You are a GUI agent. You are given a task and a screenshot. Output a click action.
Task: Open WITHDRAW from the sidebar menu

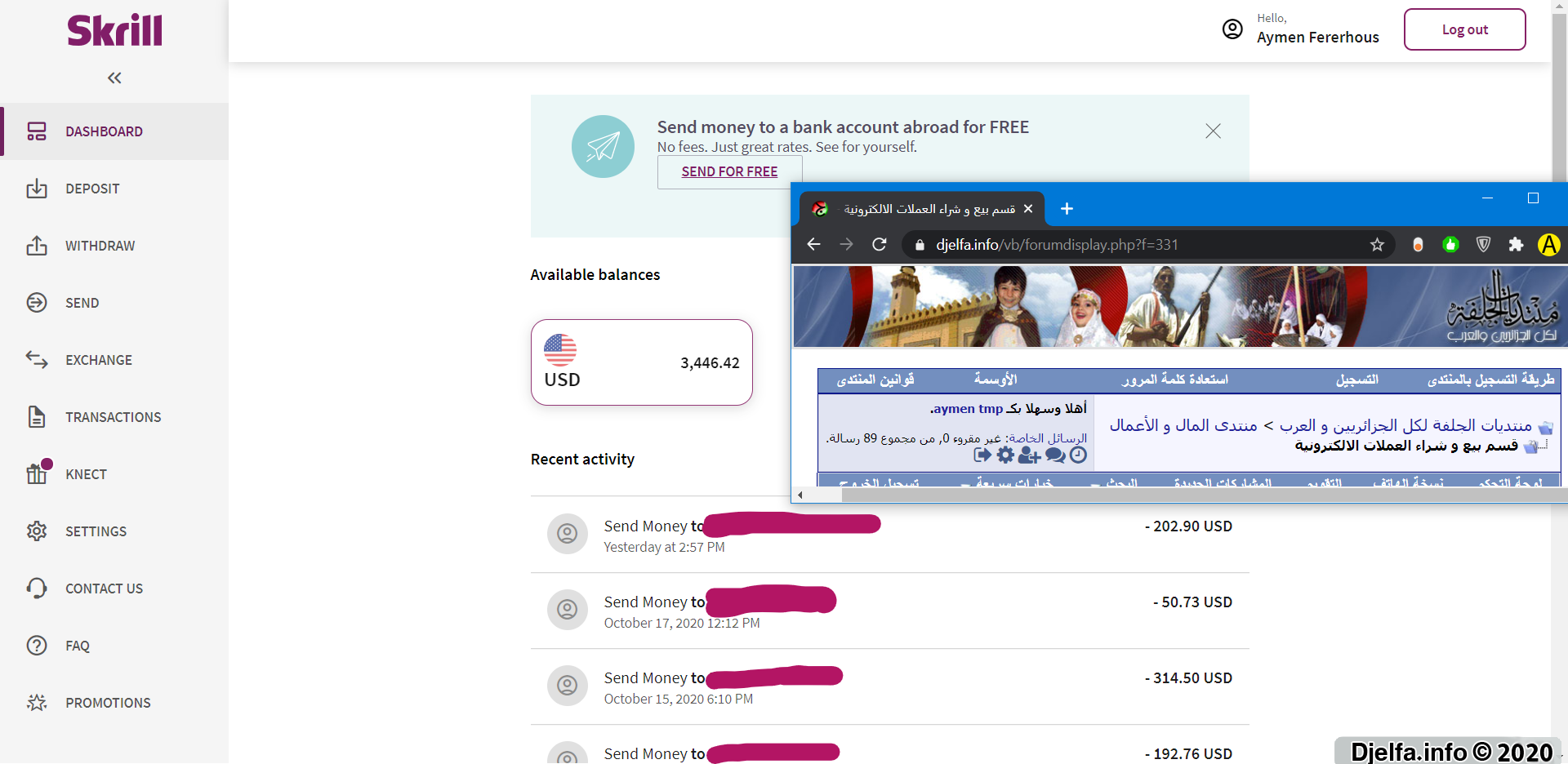100,246
